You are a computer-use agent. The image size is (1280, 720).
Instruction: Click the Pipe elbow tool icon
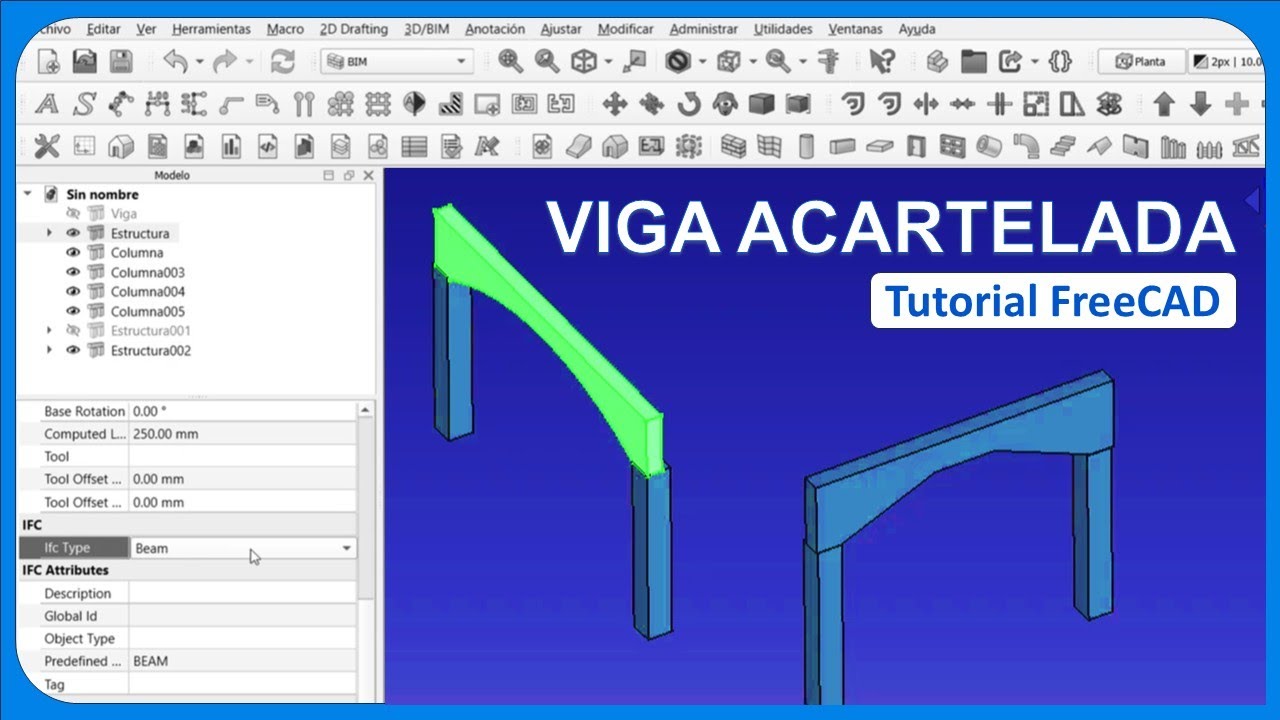pyautogui.click(x=1026, y=147)
